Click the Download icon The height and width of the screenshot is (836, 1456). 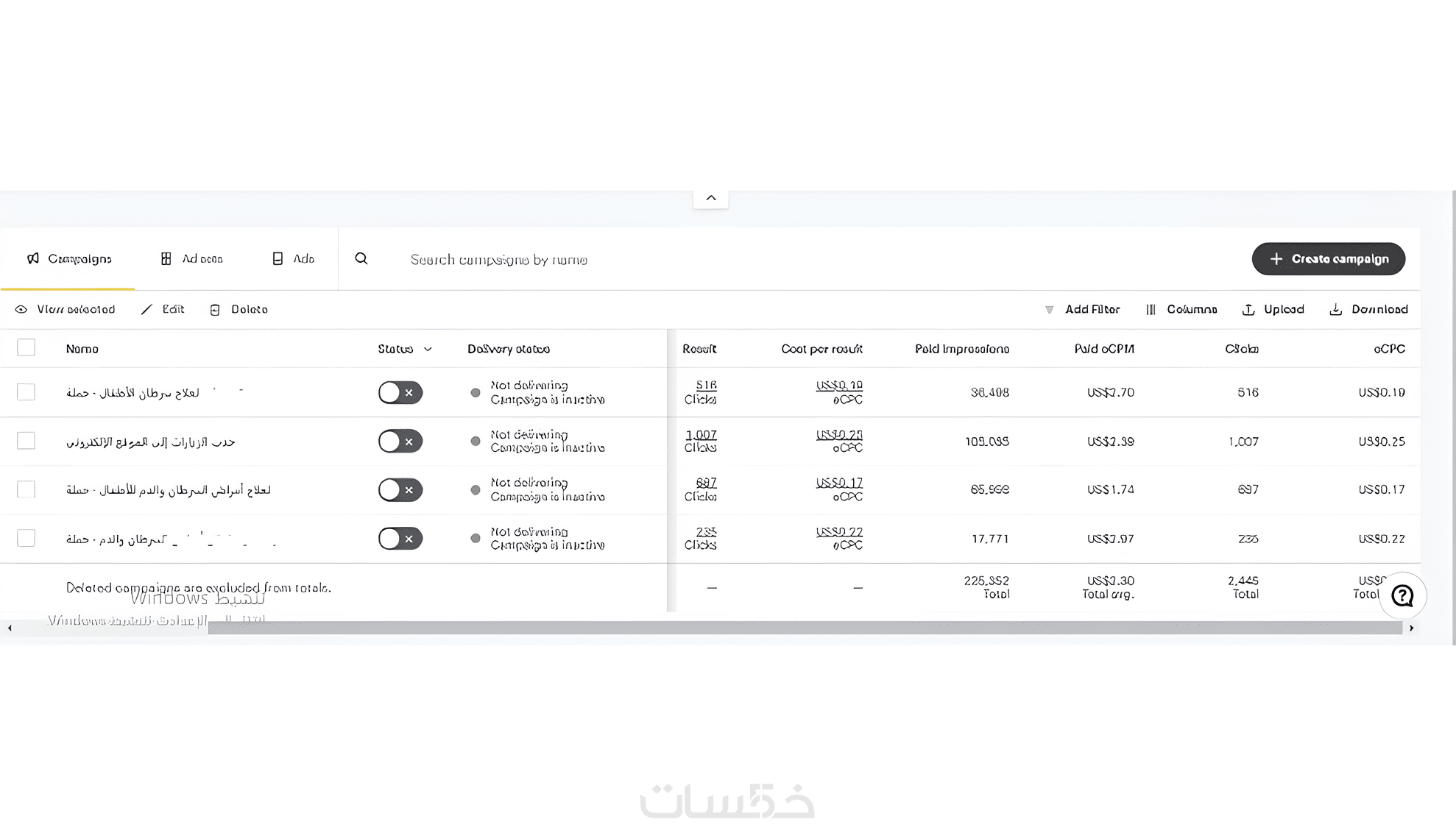(x=1335, y=310)
